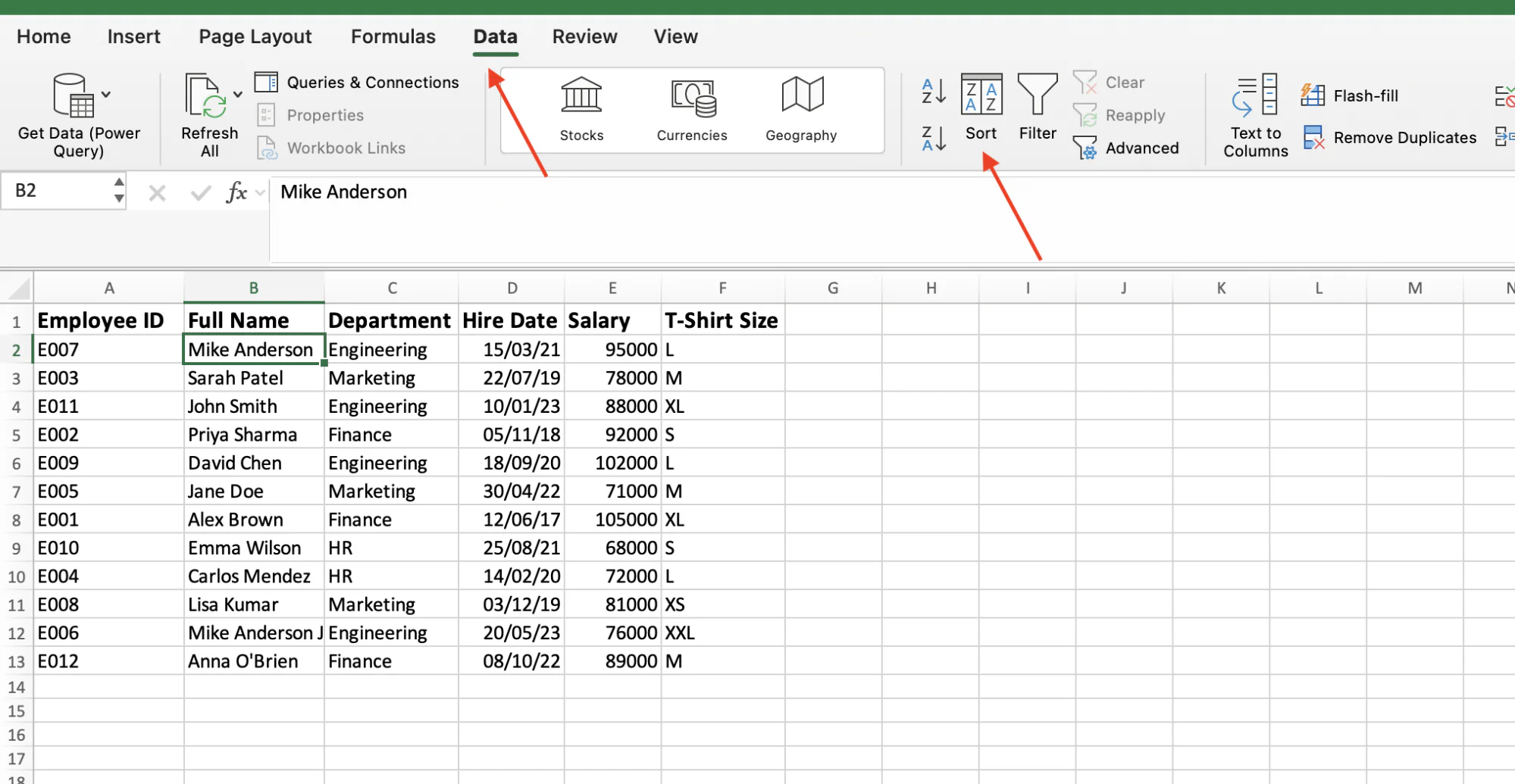
Task: Toggle the Filter funnel
Action: pos(1038,108)
